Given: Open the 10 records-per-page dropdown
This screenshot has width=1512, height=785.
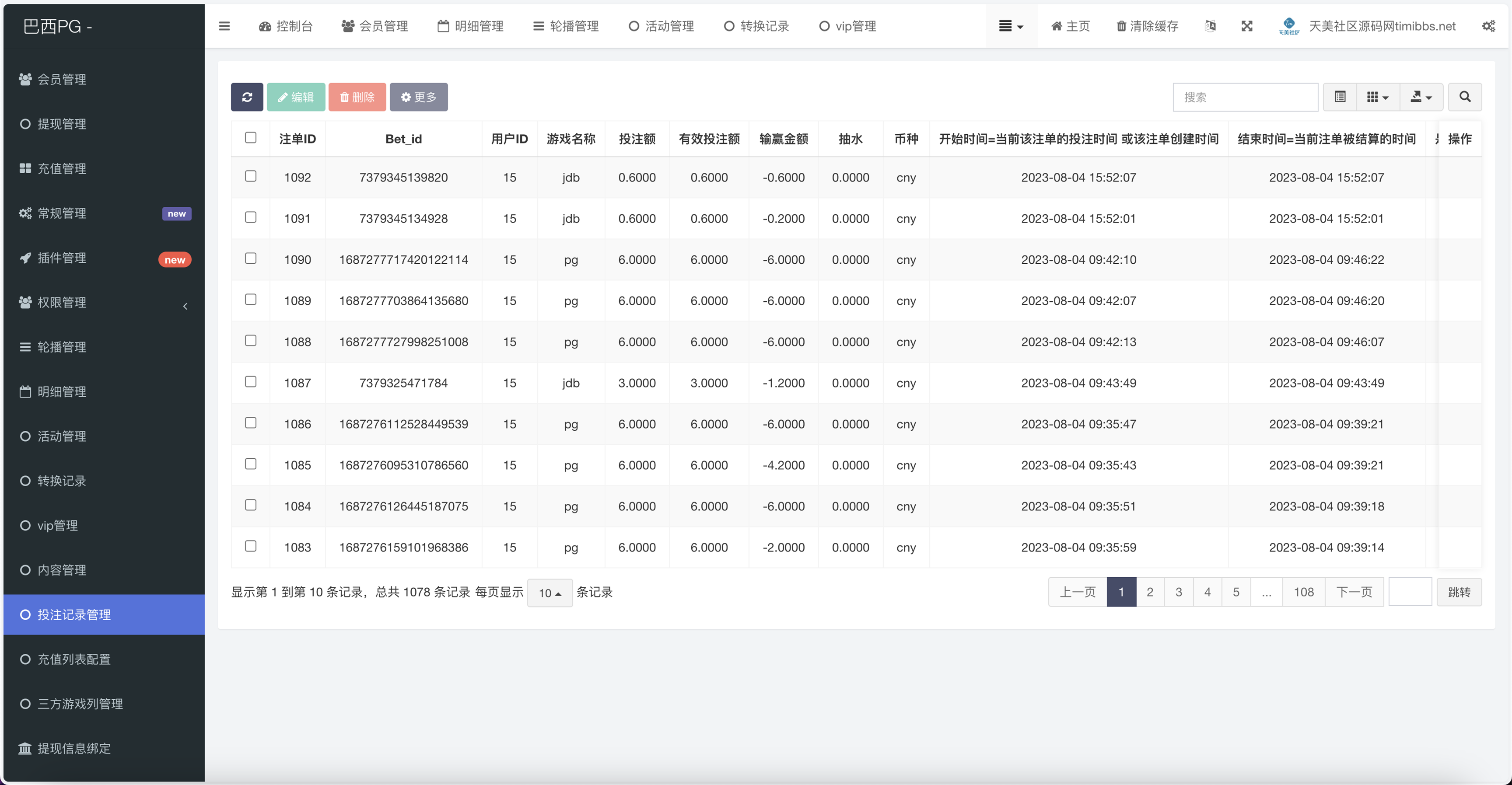Looking at the screenshot, I should 549,593.
